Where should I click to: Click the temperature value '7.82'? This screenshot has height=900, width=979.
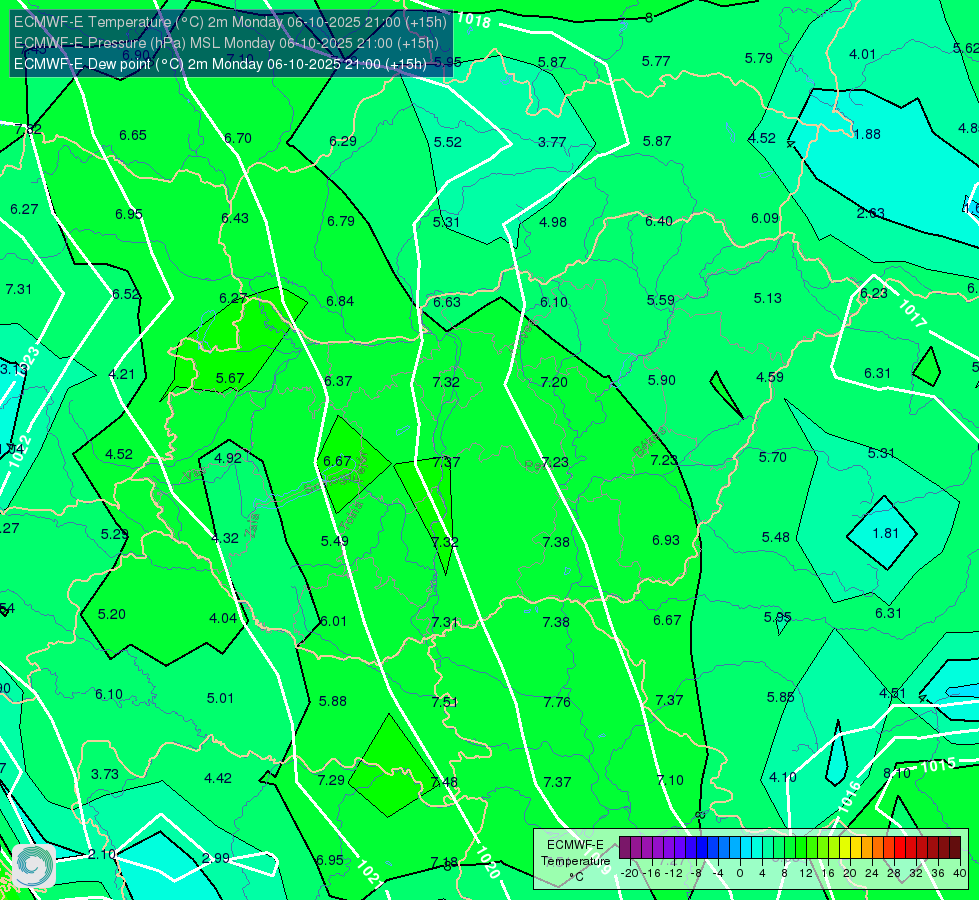point(28,129)
